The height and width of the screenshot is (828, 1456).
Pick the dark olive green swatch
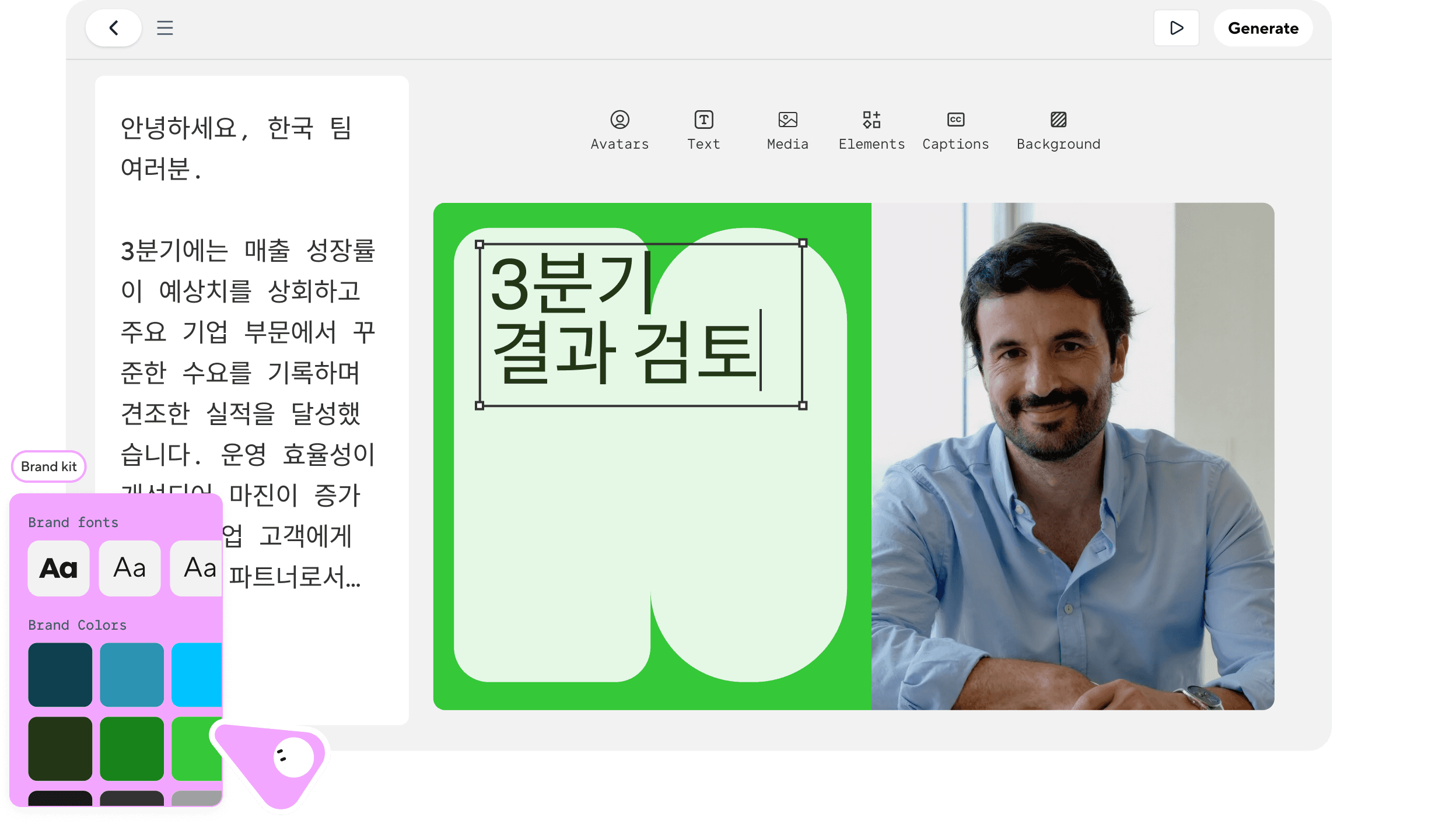pos(60,749)
